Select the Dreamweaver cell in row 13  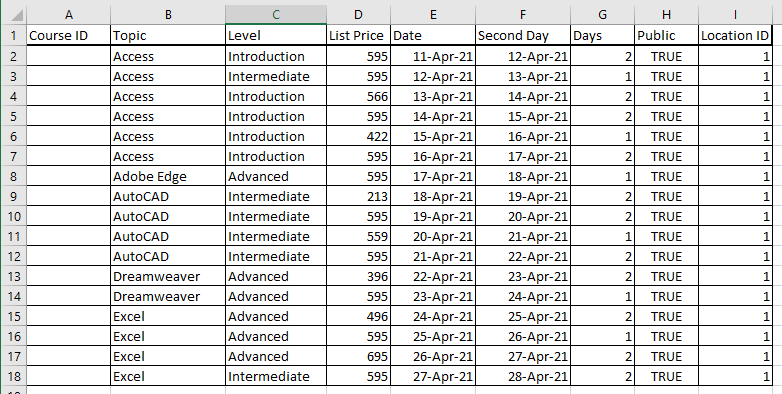click(168, 276)
